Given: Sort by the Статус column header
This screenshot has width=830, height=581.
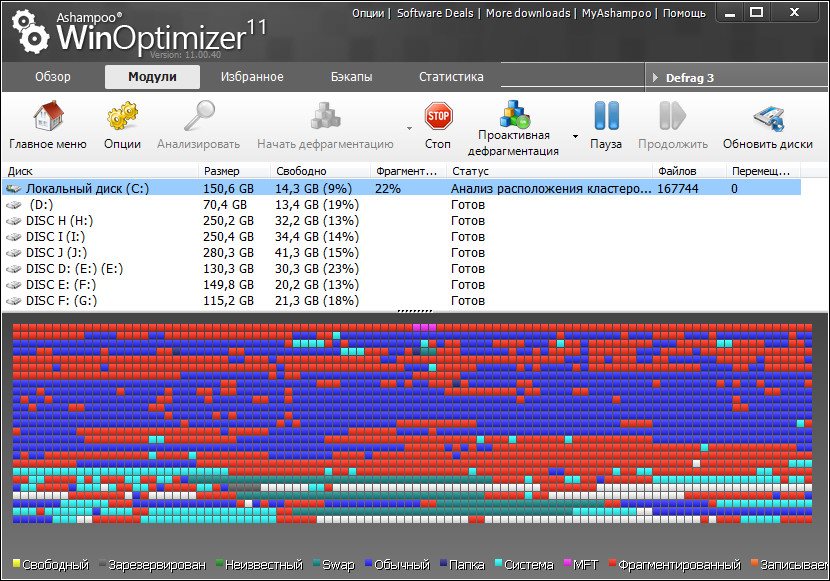Looking at the screenshot, I should point(549,171).
